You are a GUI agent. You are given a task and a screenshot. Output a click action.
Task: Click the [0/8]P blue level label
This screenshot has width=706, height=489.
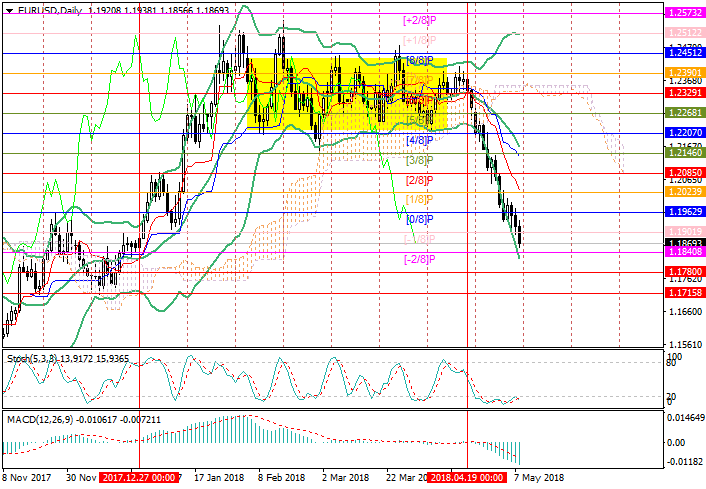(418, 218)
